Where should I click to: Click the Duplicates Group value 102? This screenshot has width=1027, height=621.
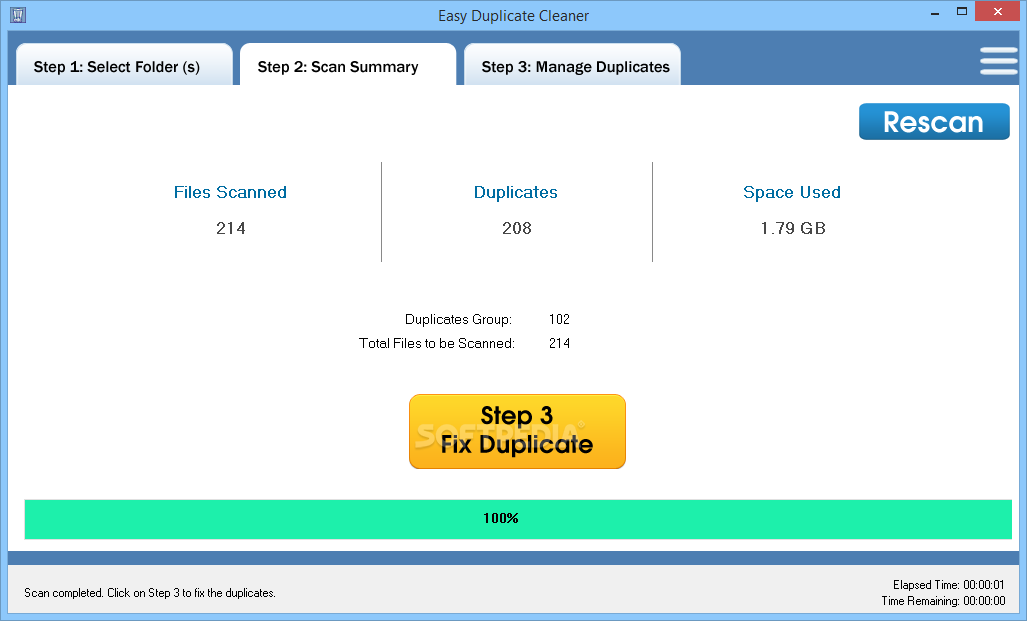[x=559, y=319]
